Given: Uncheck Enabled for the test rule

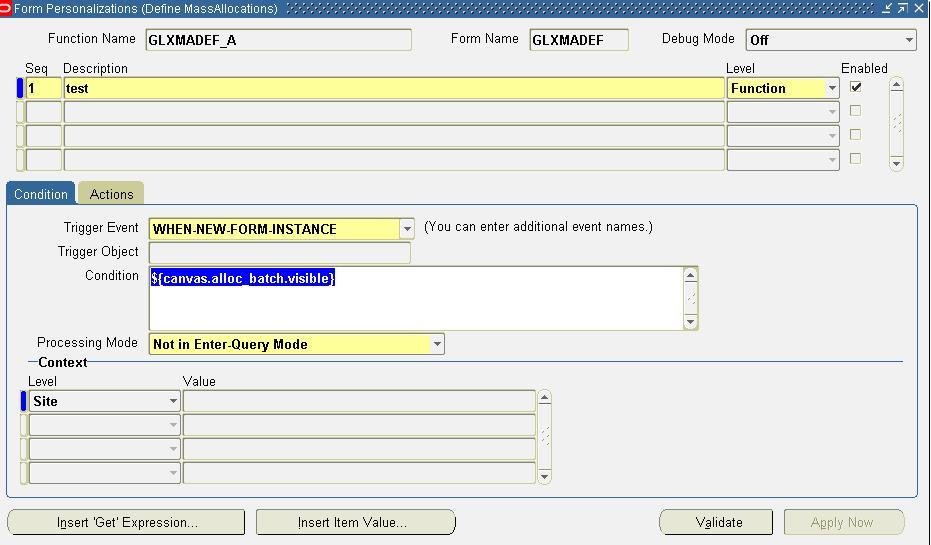Looking at the screenshot, I should coord(856,87).
